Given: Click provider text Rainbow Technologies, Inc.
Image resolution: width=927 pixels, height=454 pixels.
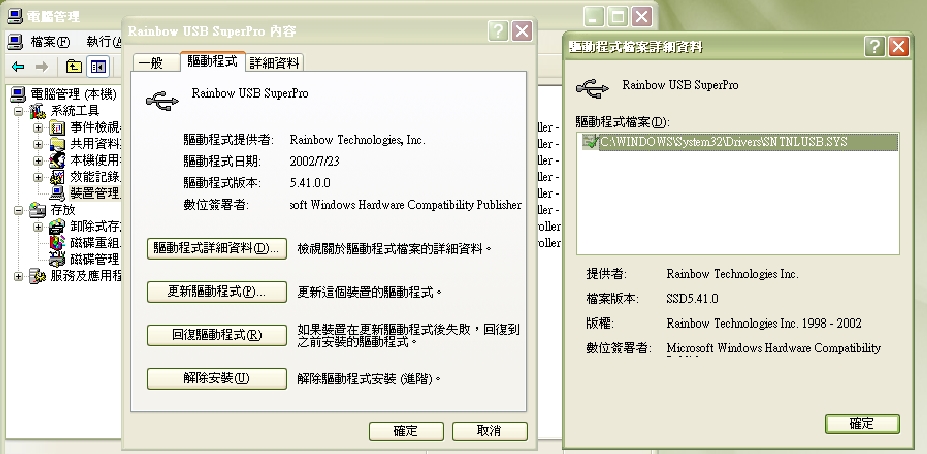Looking at the screenshot, I should [x=357, y=140].
